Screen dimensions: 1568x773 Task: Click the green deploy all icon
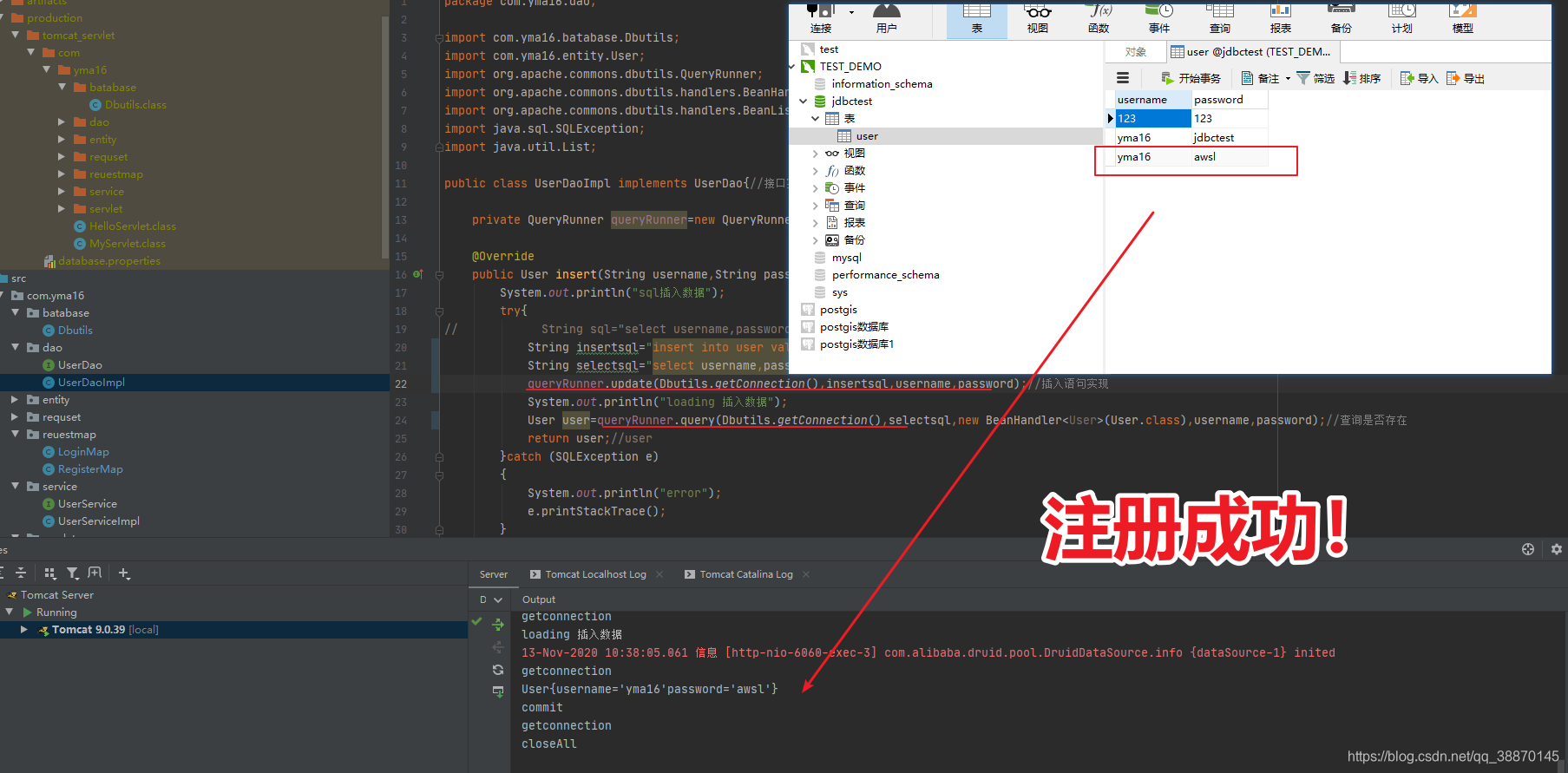[x=498, y=624]
